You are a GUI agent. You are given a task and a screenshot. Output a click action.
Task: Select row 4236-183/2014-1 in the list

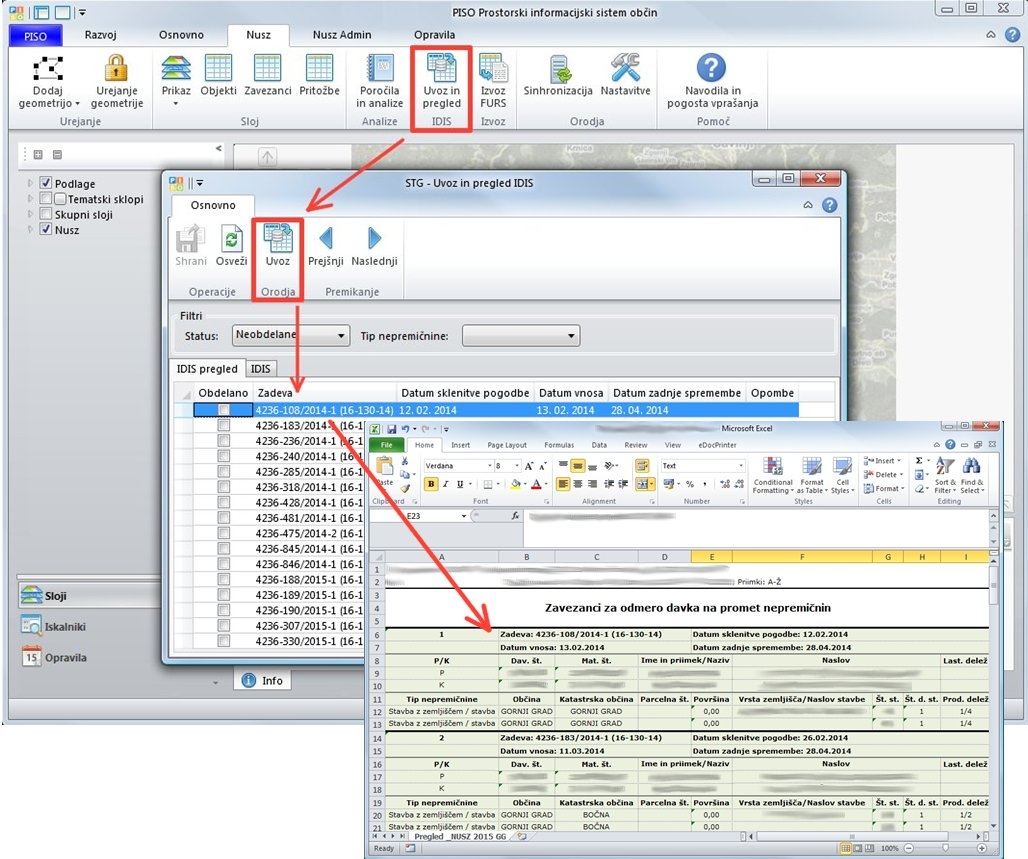point(300,425)
